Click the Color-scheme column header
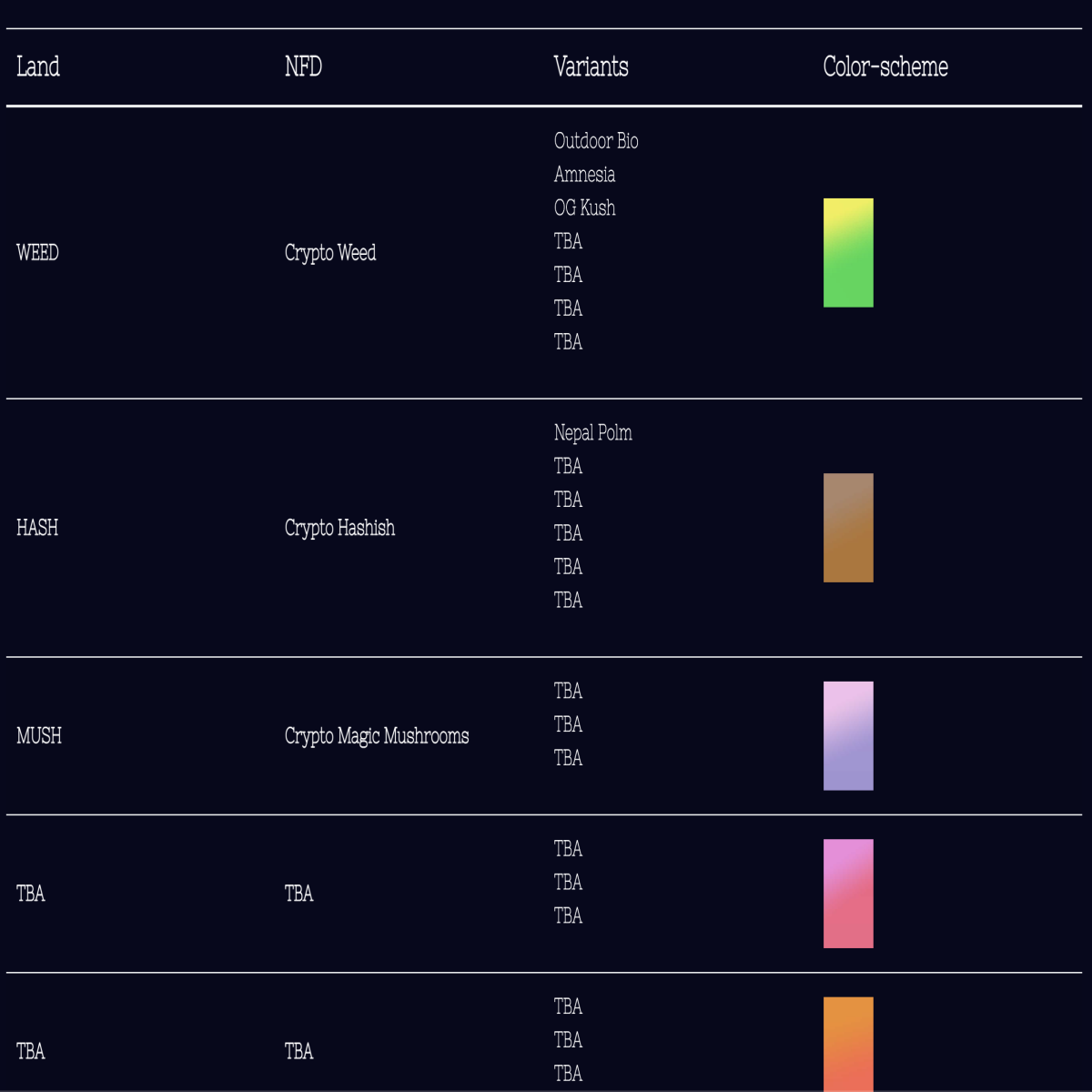The height and width of the screenshot is (1092, 1092). [x=885, y=66]
